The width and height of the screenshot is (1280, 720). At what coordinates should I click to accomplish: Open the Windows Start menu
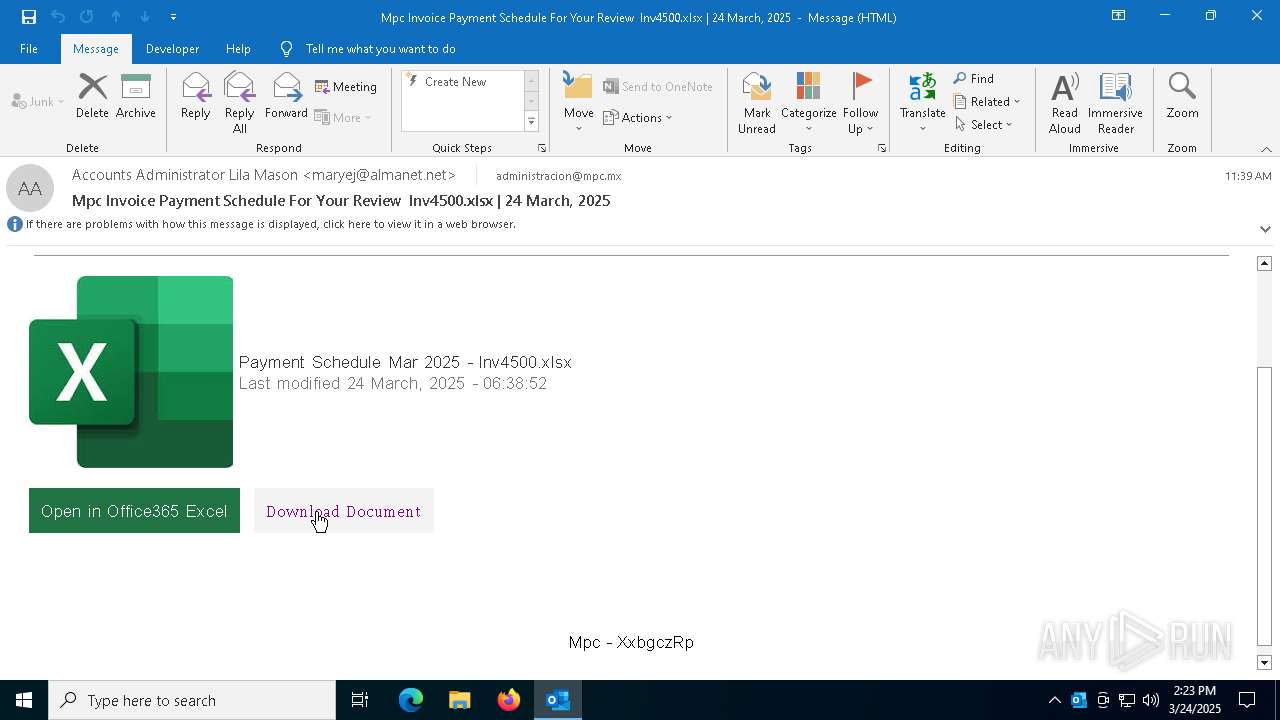pos(24,700)
